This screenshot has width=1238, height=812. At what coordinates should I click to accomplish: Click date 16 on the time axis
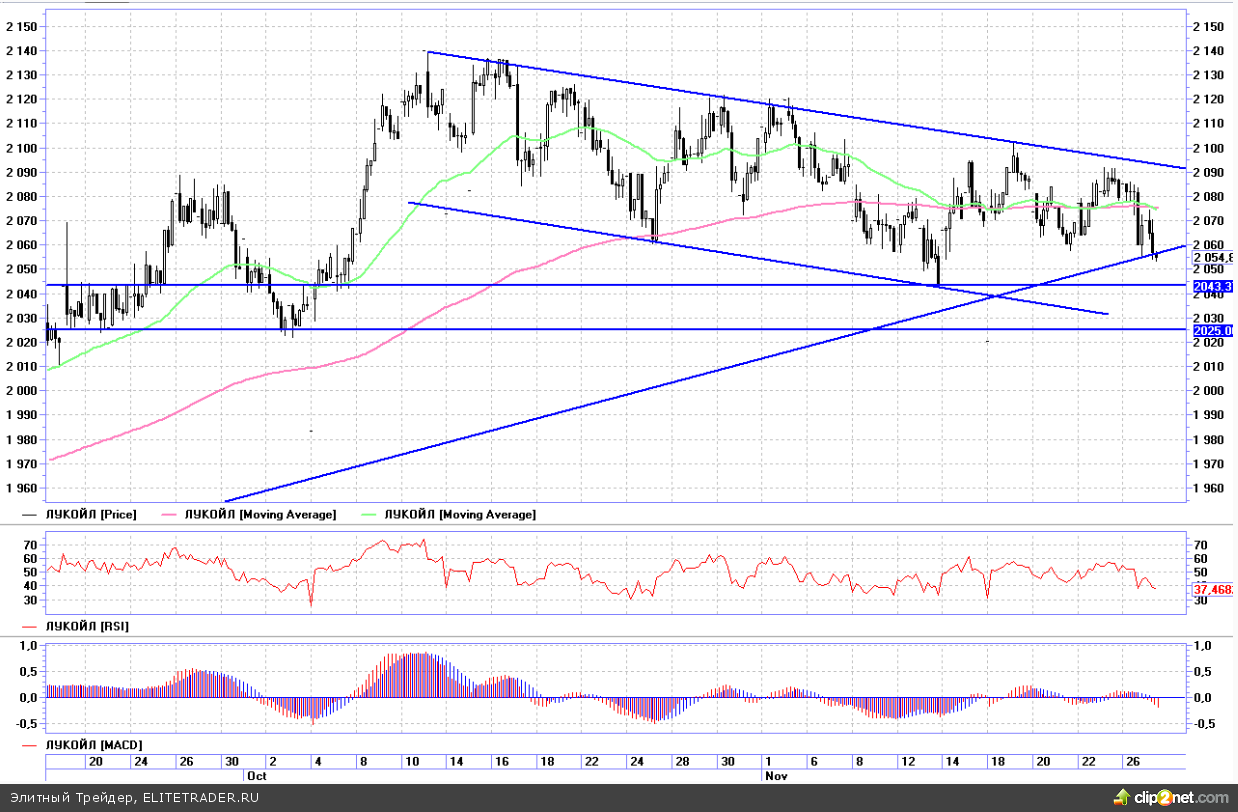click(501, 762)
